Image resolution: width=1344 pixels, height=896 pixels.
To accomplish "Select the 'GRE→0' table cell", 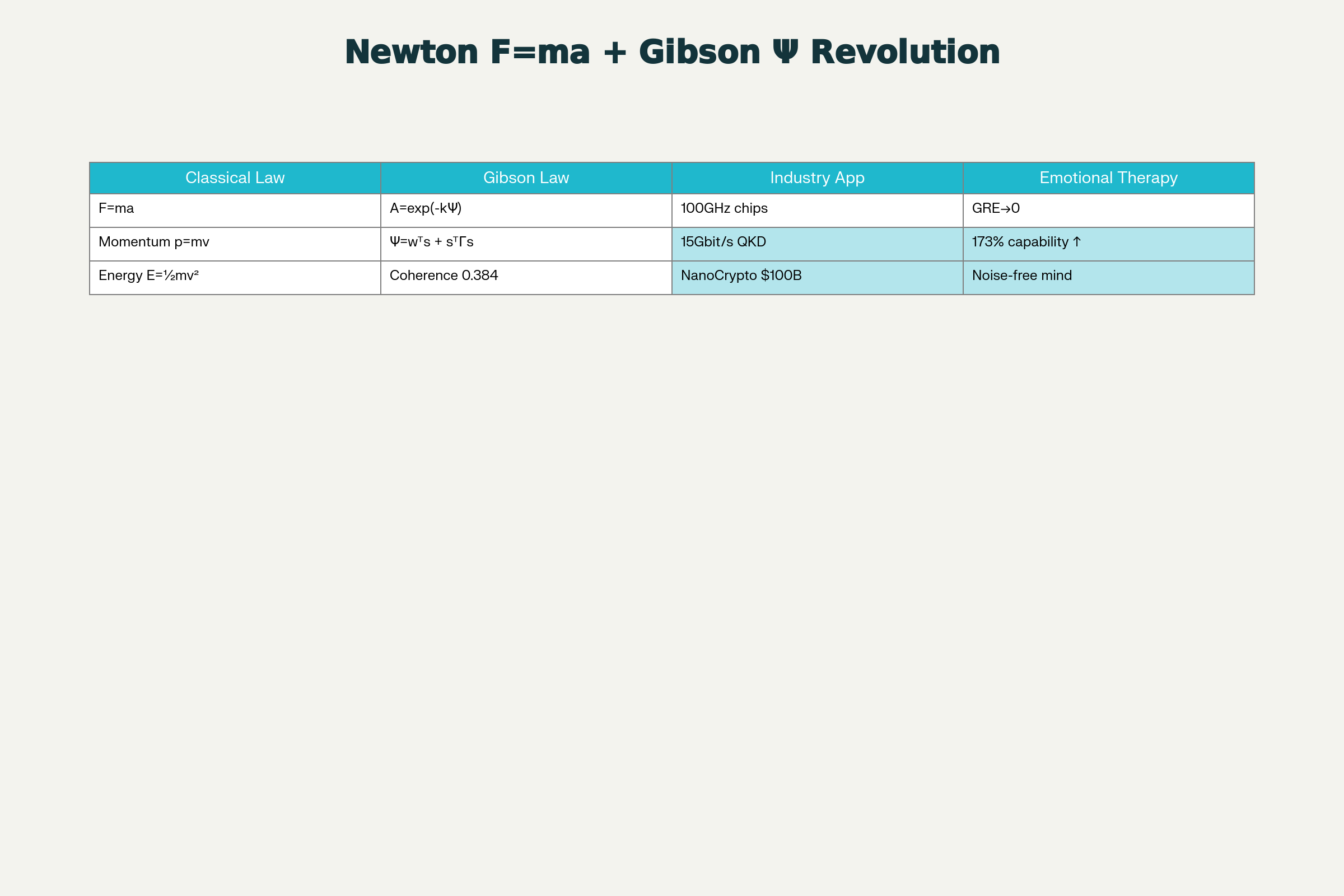I will (1108, 209).
